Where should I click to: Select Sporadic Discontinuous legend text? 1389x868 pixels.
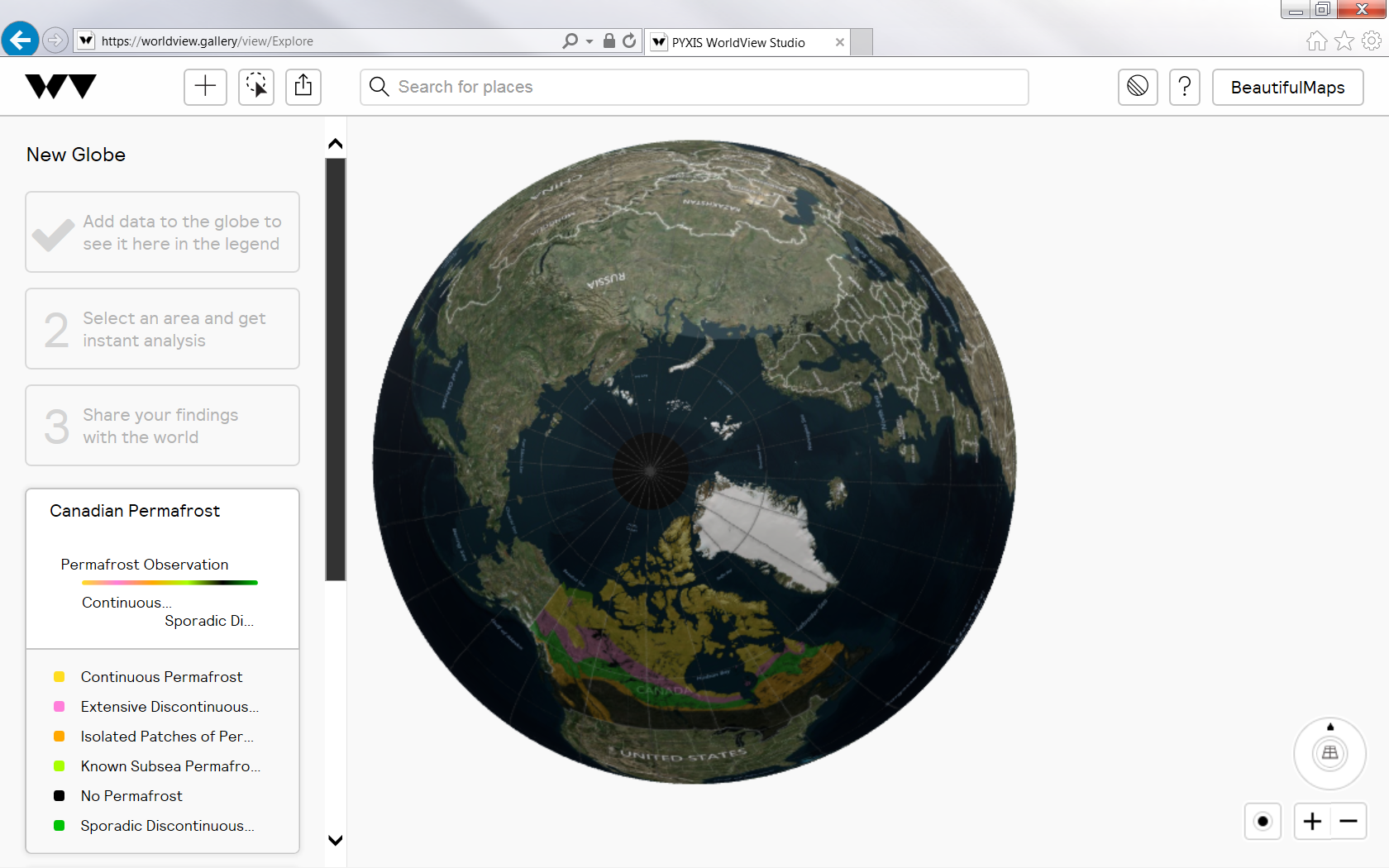click(x=167, y=826)
